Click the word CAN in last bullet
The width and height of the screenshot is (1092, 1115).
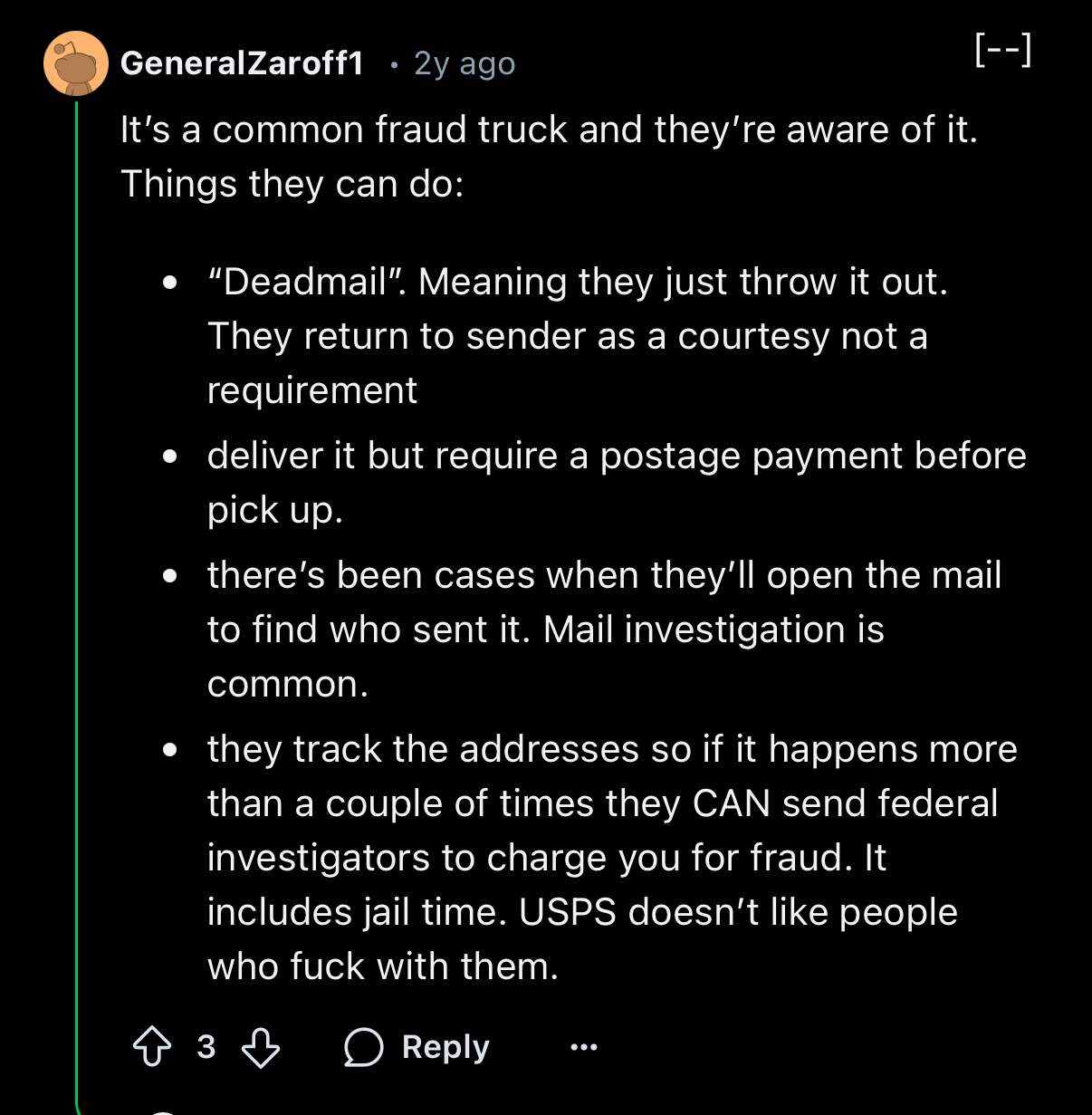coord(731,803)
